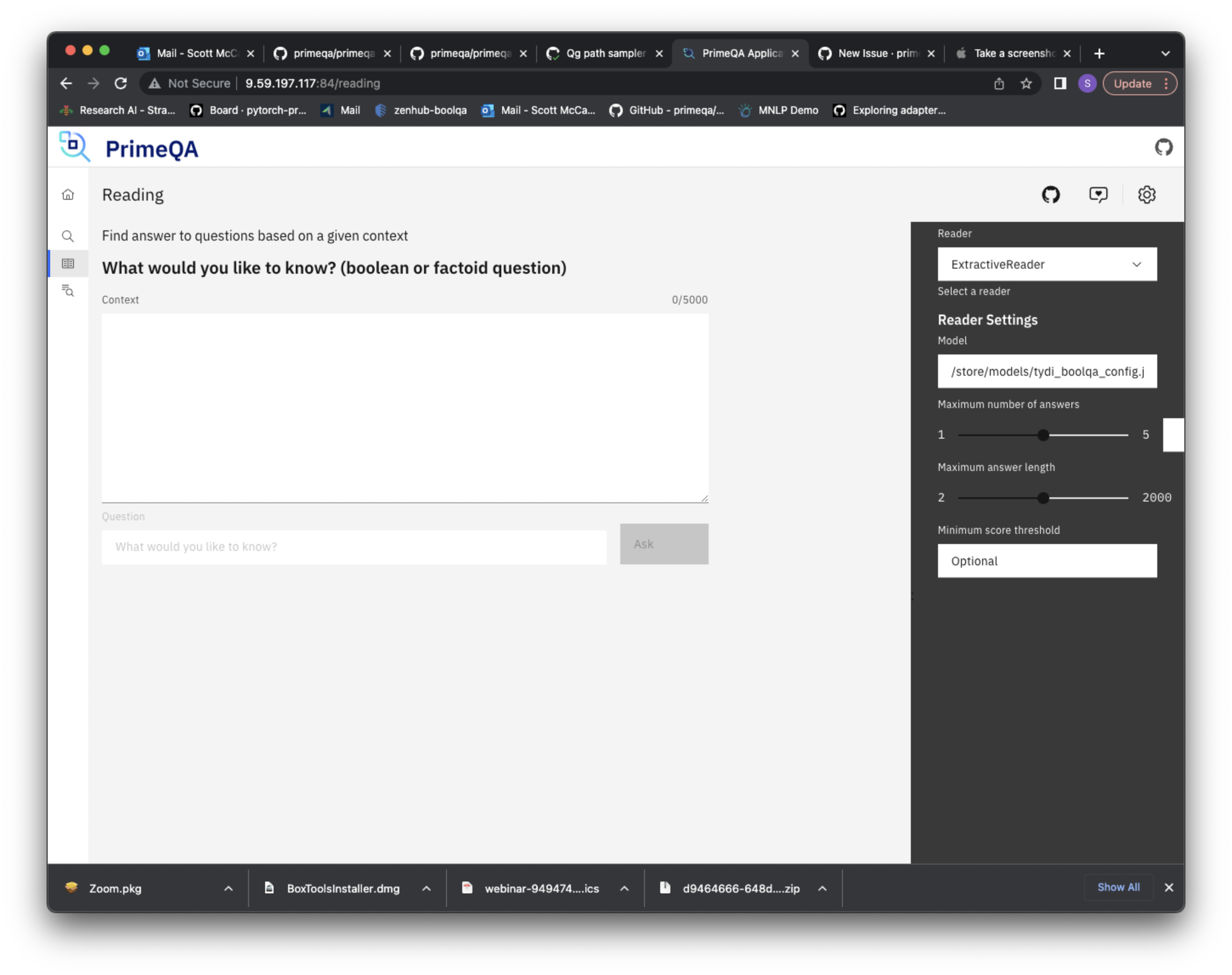
Task: Click into the Context text area
Action: [404, 408]
